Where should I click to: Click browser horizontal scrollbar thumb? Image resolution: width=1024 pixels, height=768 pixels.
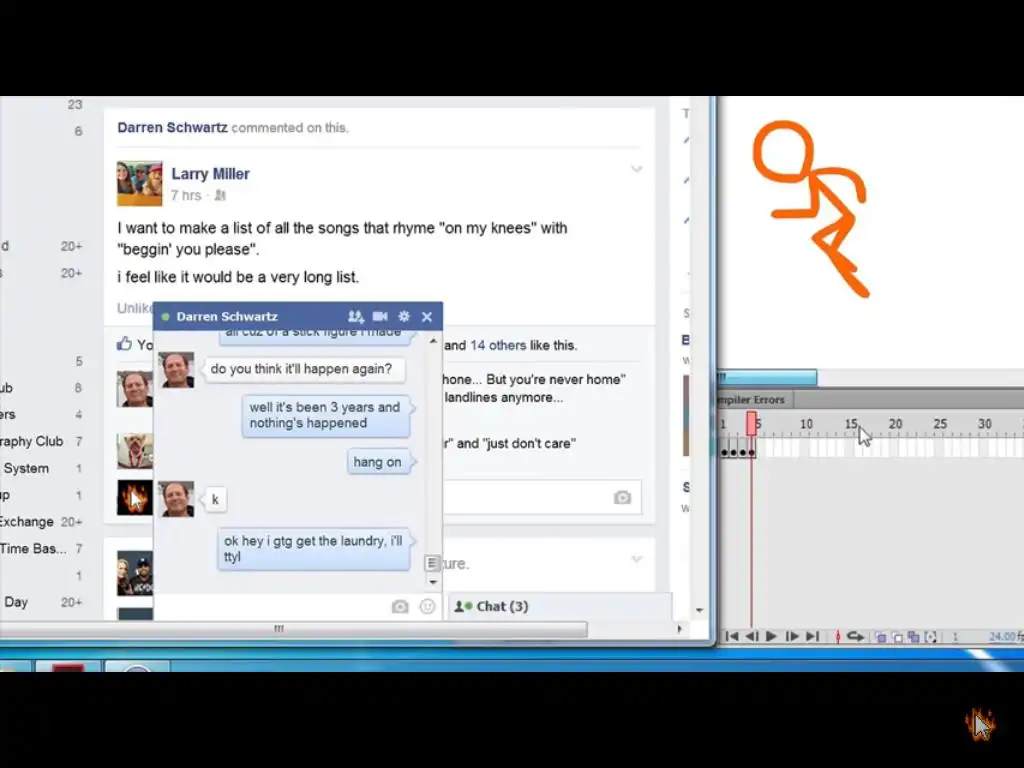point(294,629)
